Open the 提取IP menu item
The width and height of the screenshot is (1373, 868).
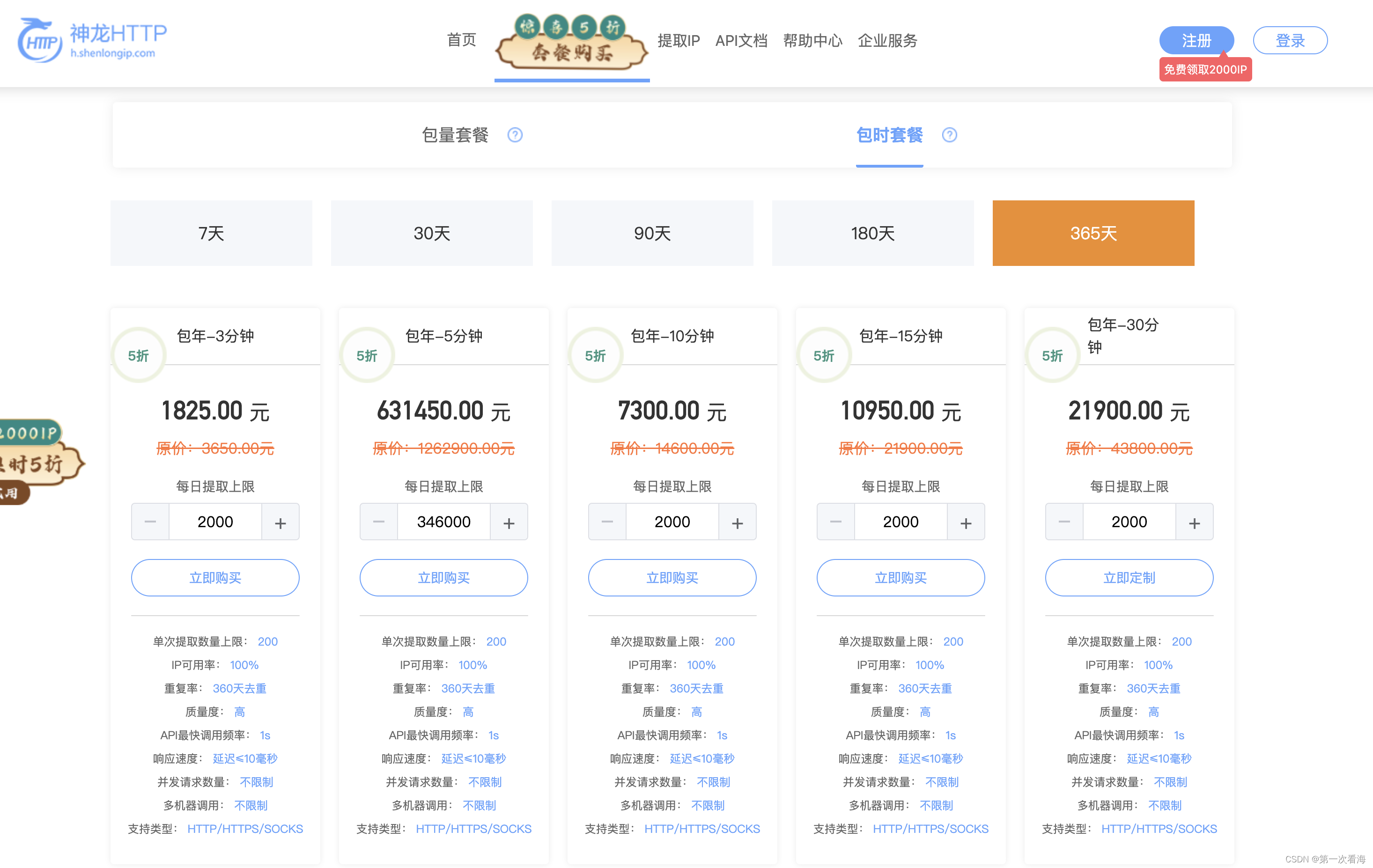click(679, 40)
